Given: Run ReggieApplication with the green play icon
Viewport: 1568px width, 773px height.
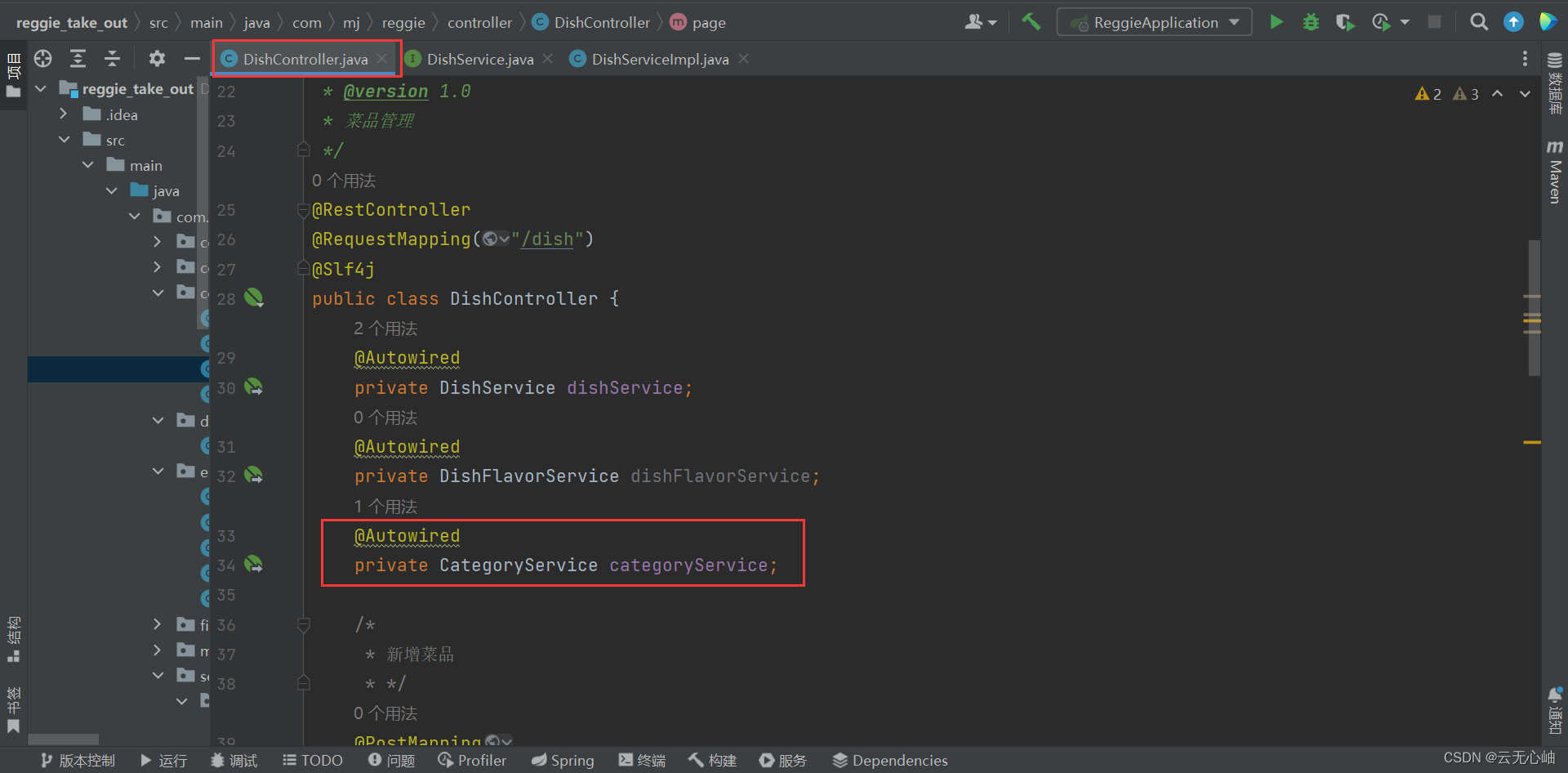Looking at the screenshot, I should point(1276,22).
